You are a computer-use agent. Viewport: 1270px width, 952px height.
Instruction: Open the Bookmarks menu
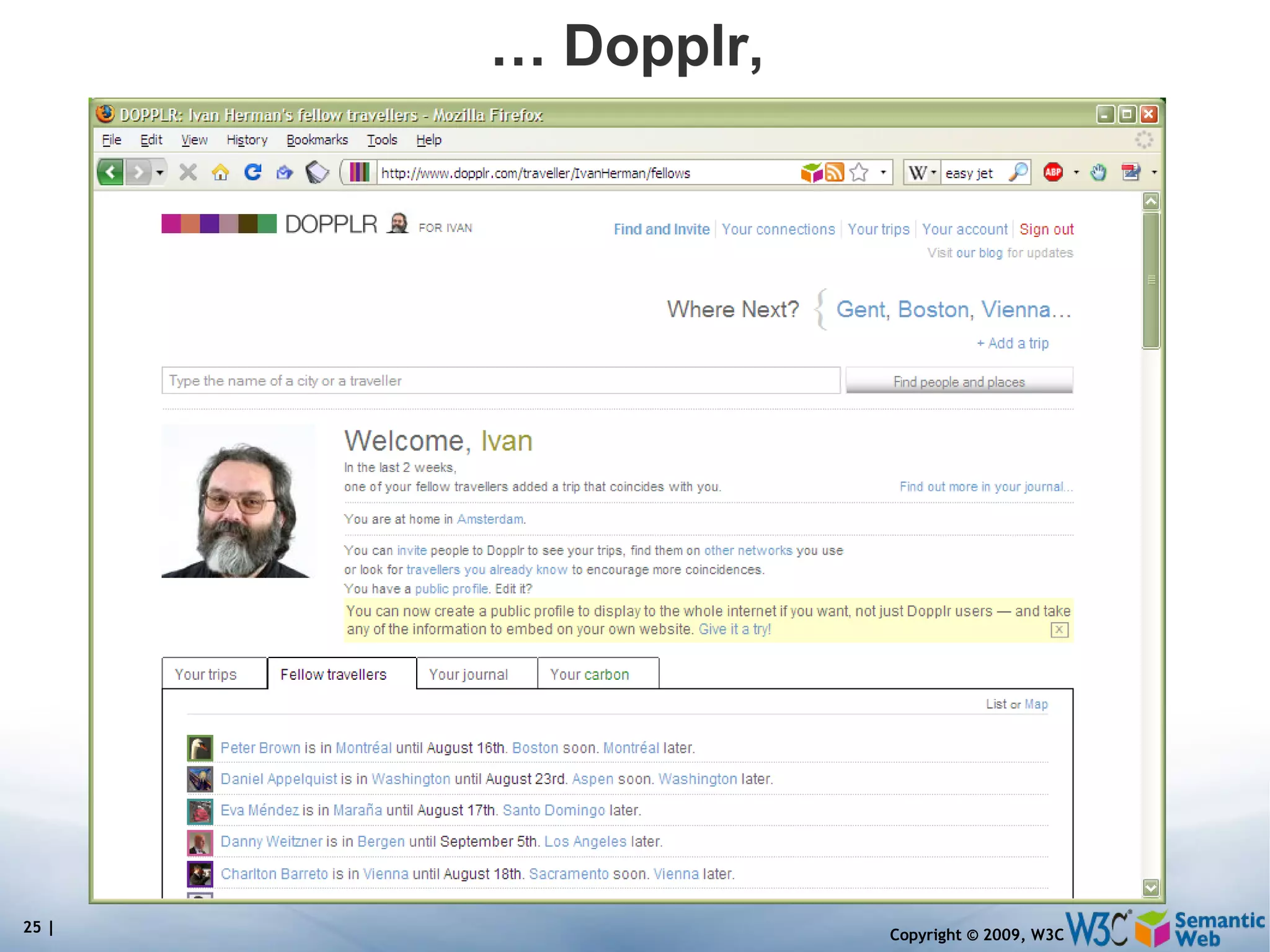point(317,140)
